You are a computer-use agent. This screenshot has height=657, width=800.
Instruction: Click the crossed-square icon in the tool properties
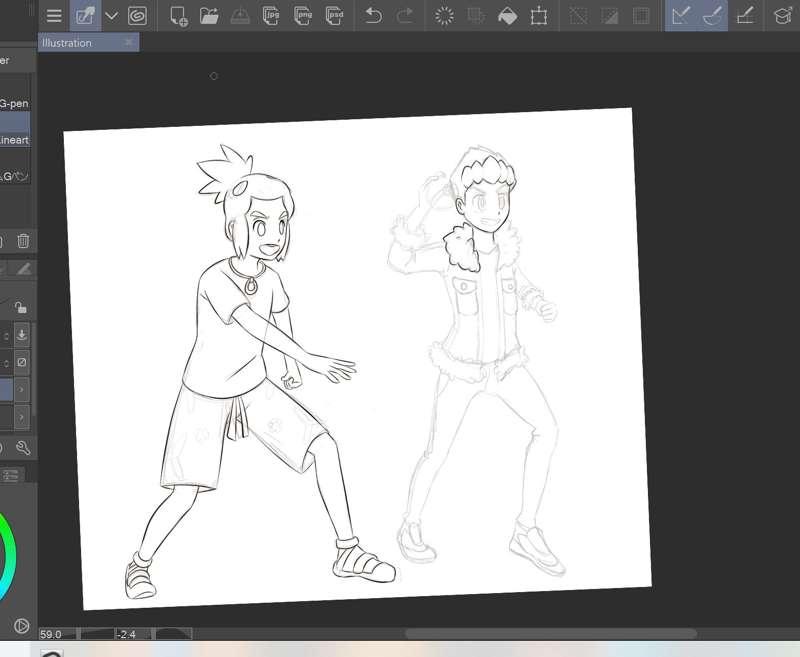point(22,362)
